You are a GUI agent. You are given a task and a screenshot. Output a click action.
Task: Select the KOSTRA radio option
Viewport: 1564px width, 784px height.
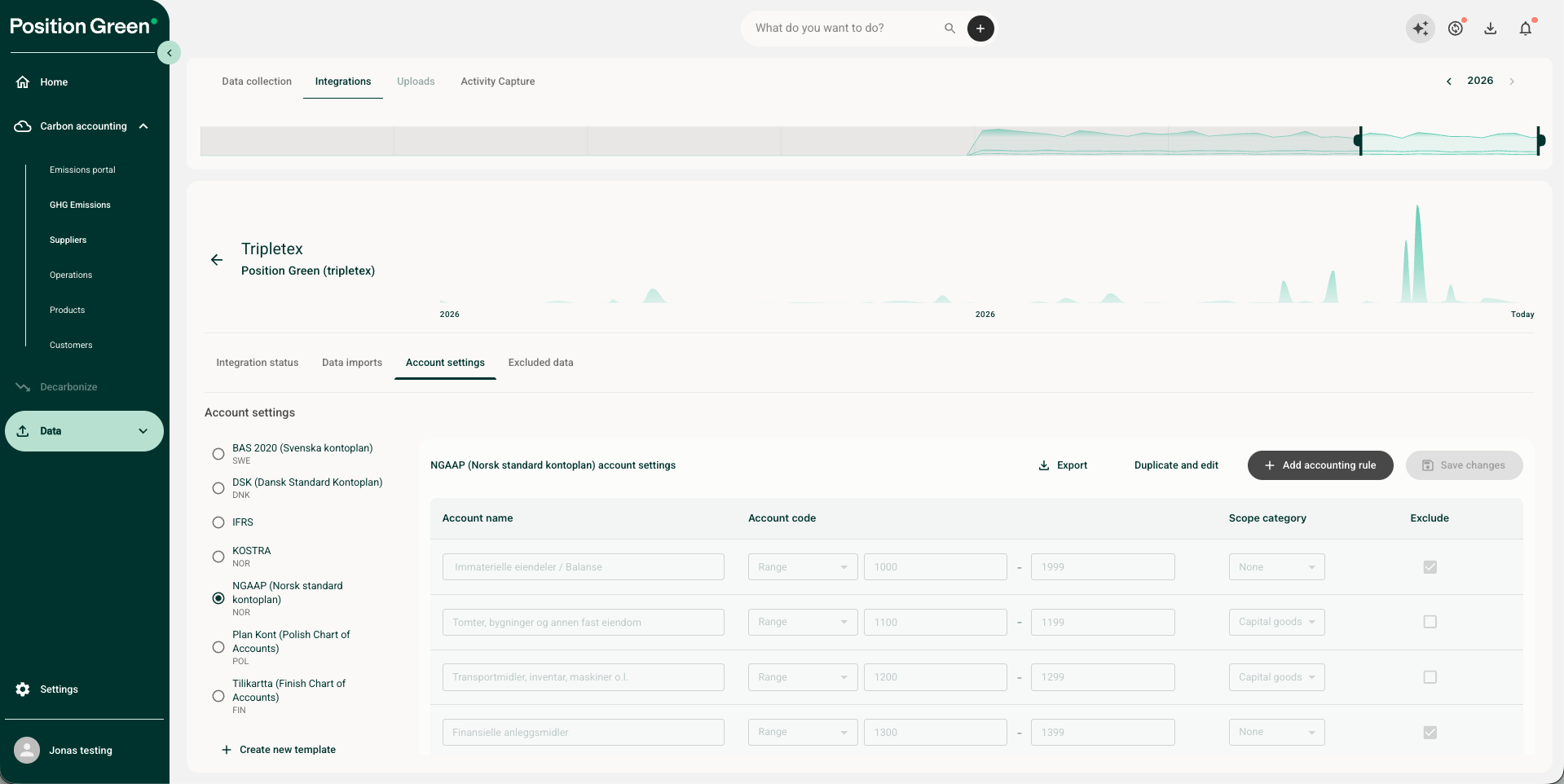tap(218, 557)
